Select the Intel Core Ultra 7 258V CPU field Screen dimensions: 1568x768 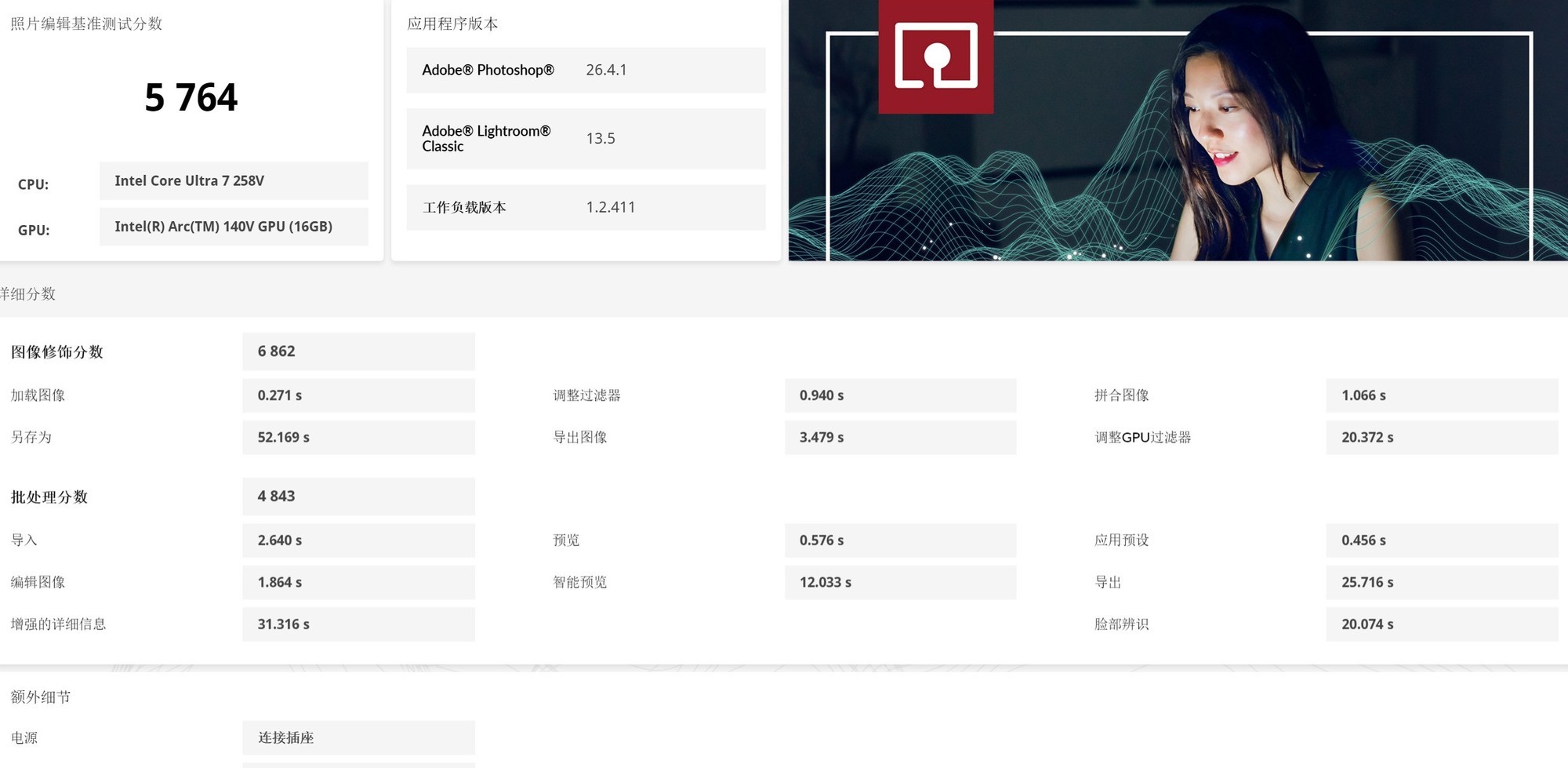coord(233,180)
